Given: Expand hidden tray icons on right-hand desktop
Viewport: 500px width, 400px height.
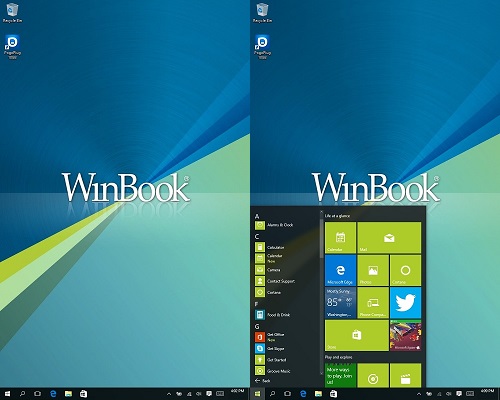Looking at the screenshot, I should click(419, 394).
